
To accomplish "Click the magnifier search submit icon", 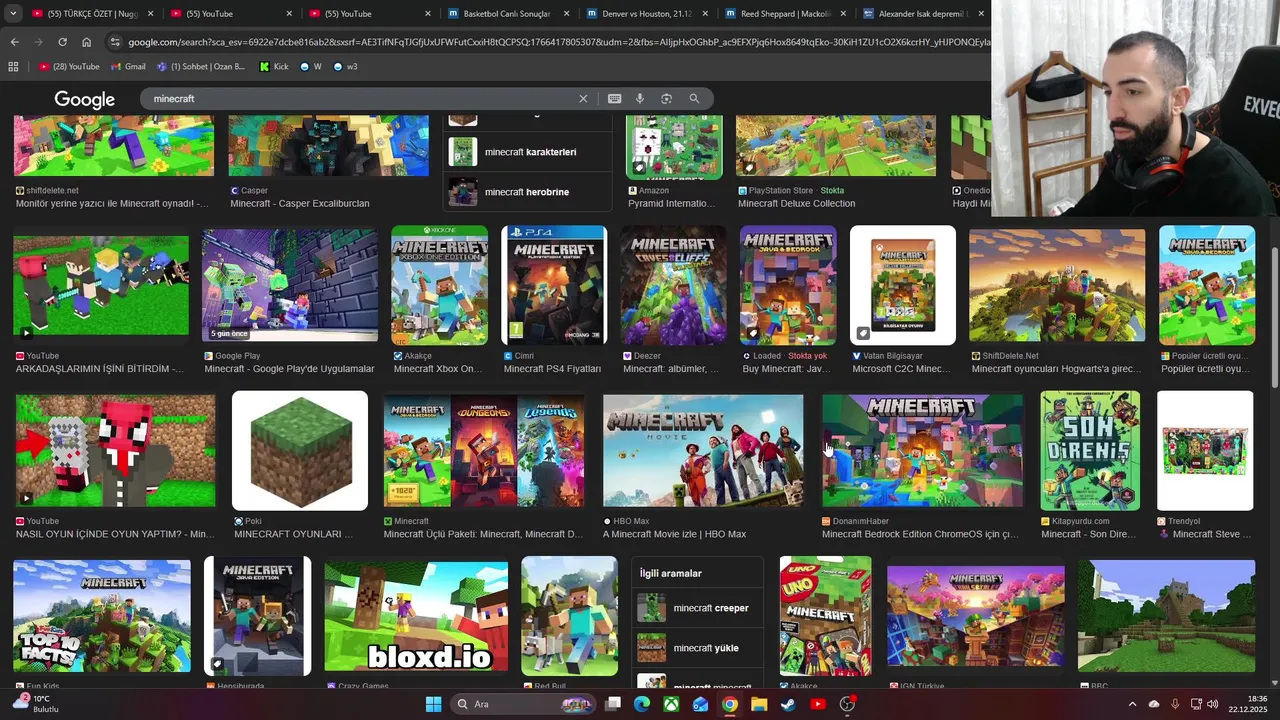I will coord(694,99).
